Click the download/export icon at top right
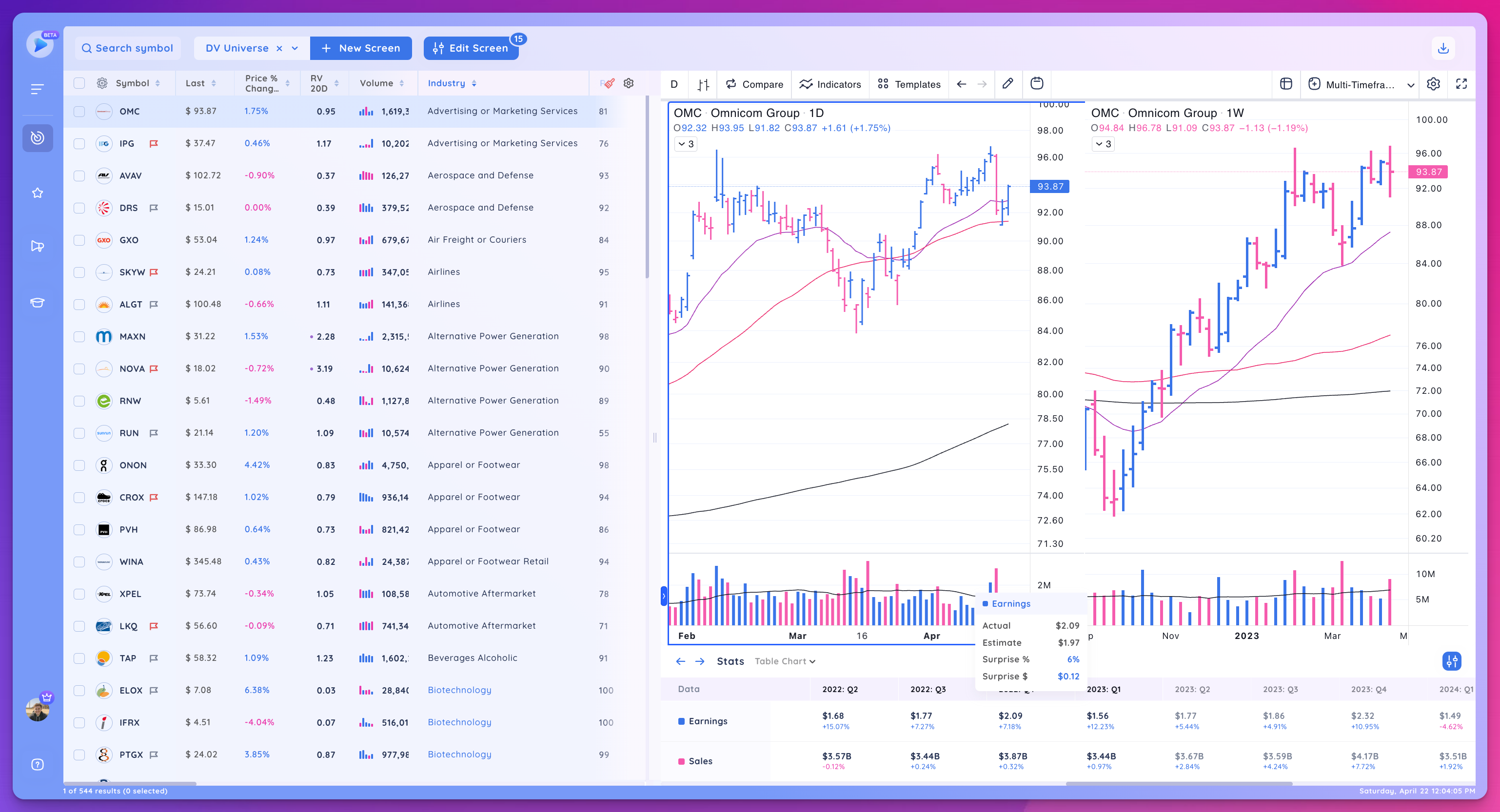The image size is (1500, 812). pyautogui.click(x=1443, y=48)
